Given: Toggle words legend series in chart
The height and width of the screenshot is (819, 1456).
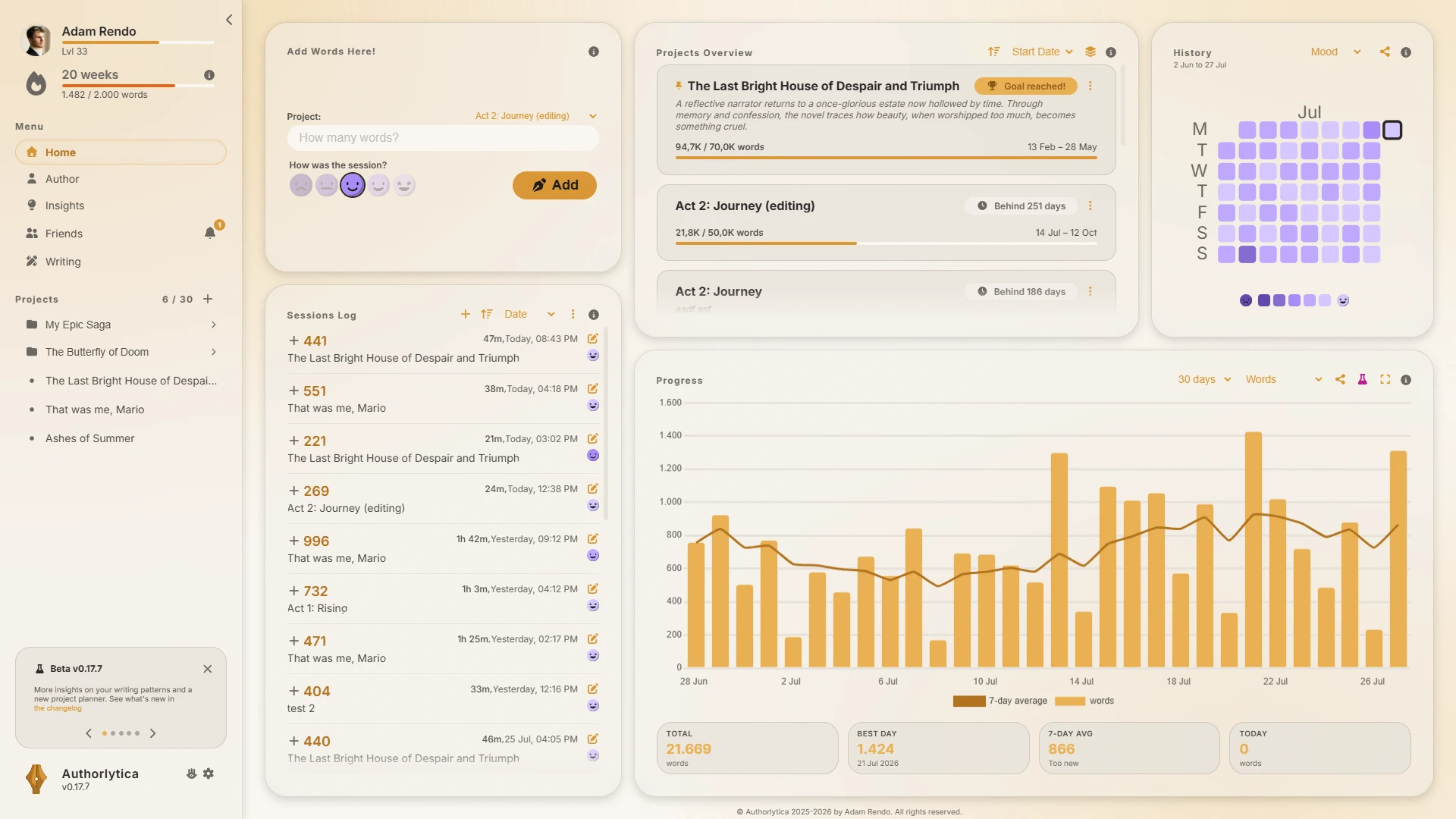Looking at the screenshot, I should click(x=1084, y=701).
